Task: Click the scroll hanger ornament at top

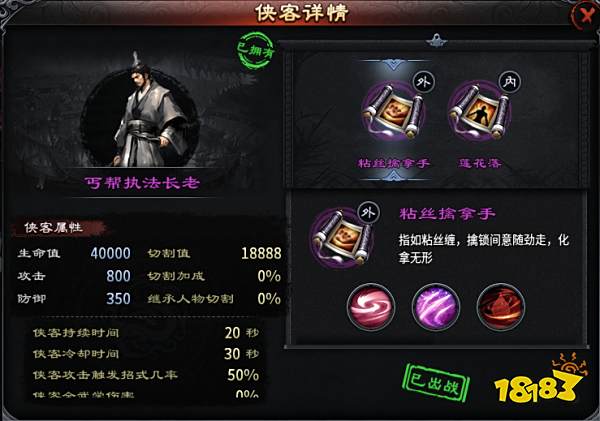Action: click(x=436, y=40)
